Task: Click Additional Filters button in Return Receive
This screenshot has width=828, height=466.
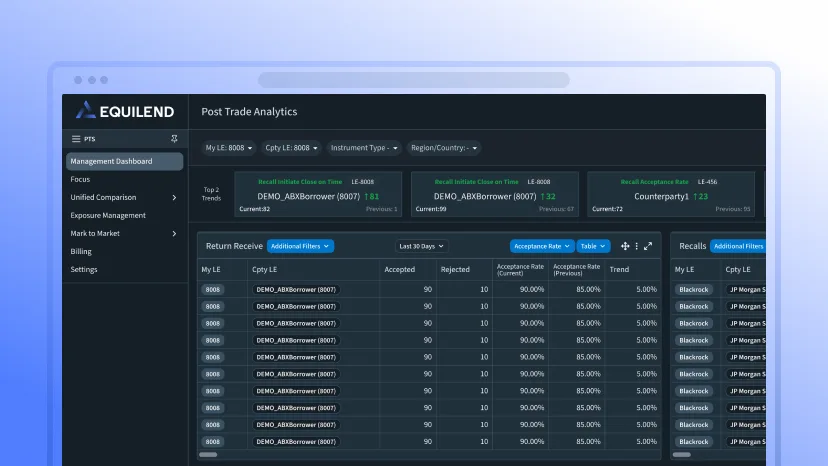Action: [300, 246]
